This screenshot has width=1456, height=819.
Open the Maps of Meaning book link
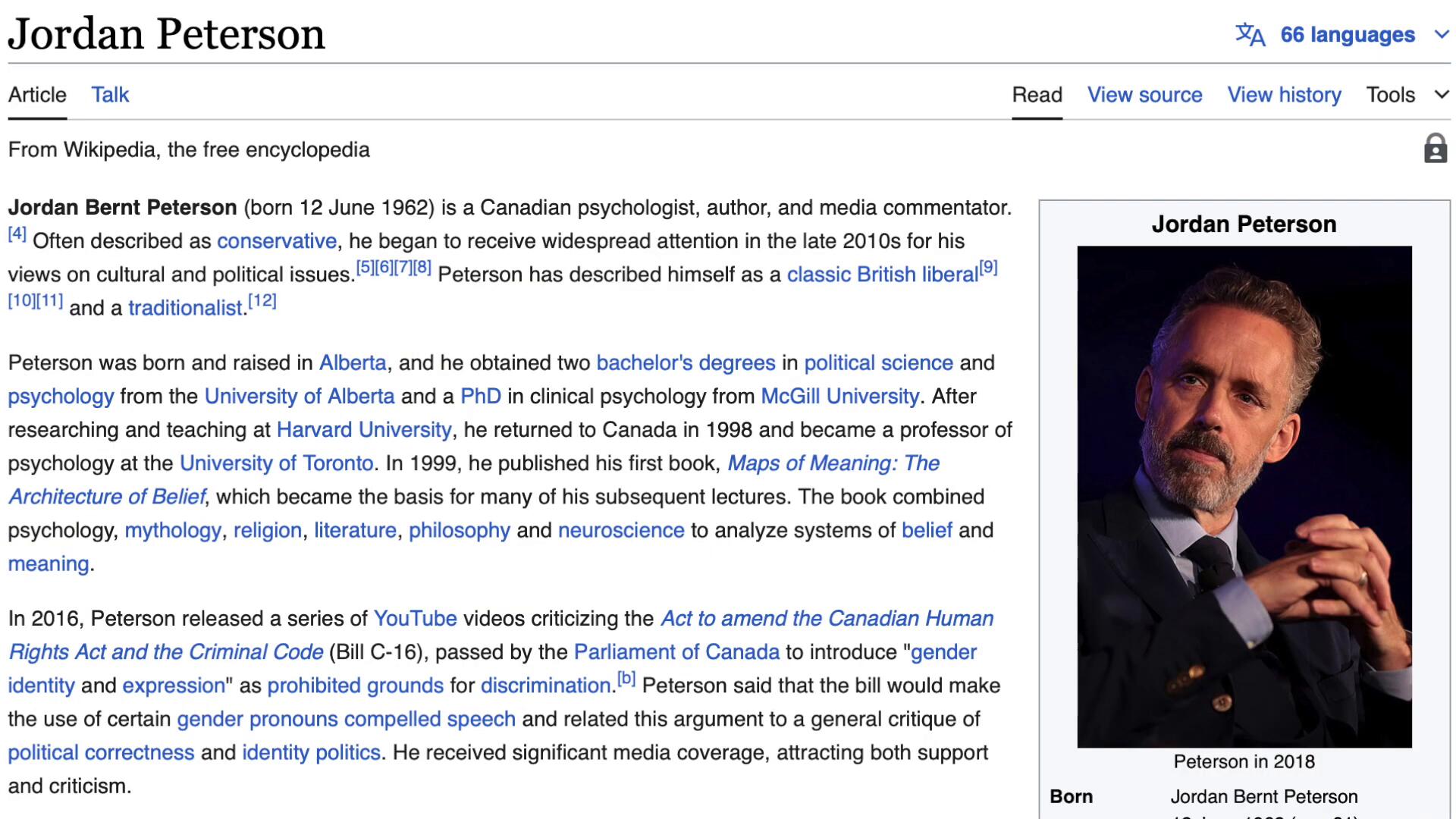(833, 463)
